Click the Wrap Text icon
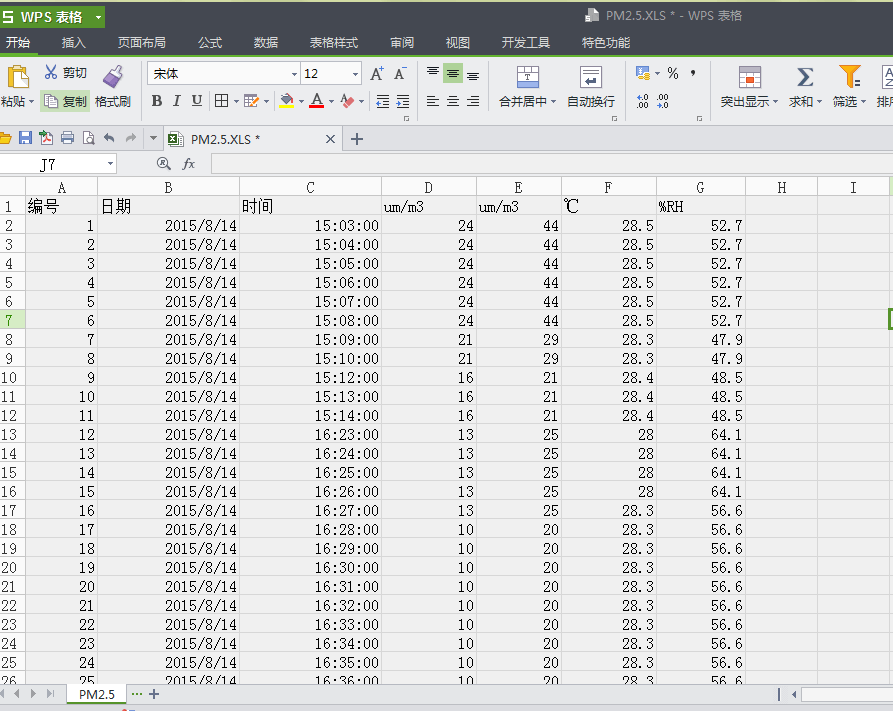893x711 pixels. pos(590,78)
